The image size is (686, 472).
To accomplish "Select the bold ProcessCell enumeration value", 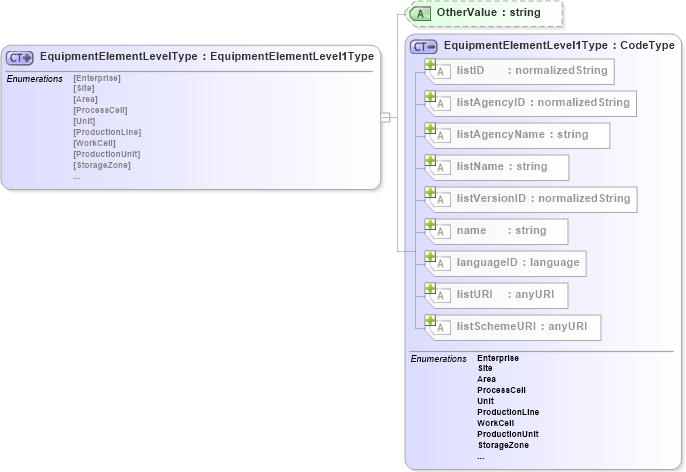I will click(x=501, y=390).
